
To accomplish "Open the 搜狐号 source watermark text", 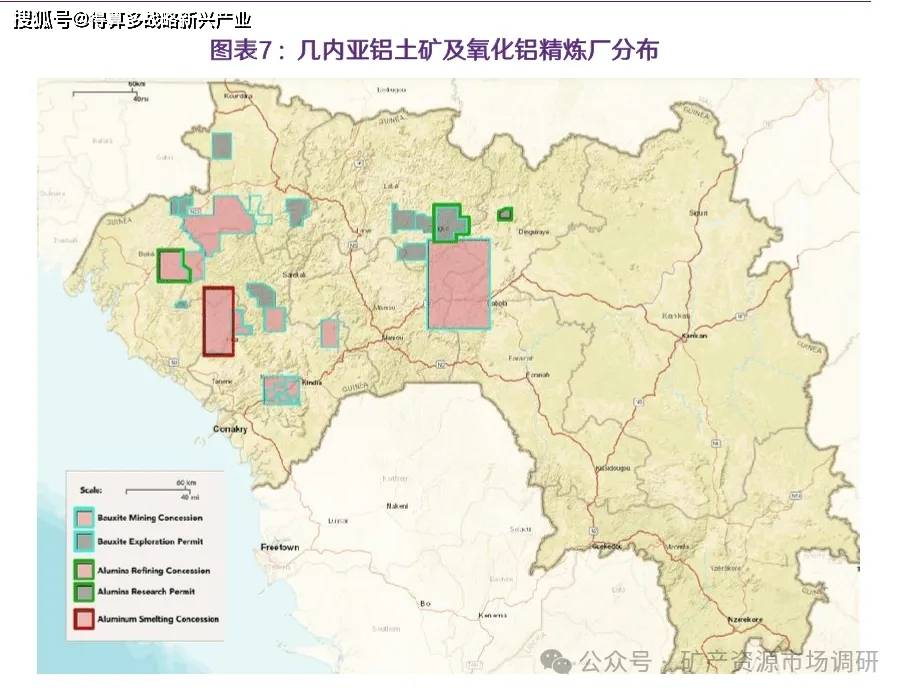I will tap(132, 20).
